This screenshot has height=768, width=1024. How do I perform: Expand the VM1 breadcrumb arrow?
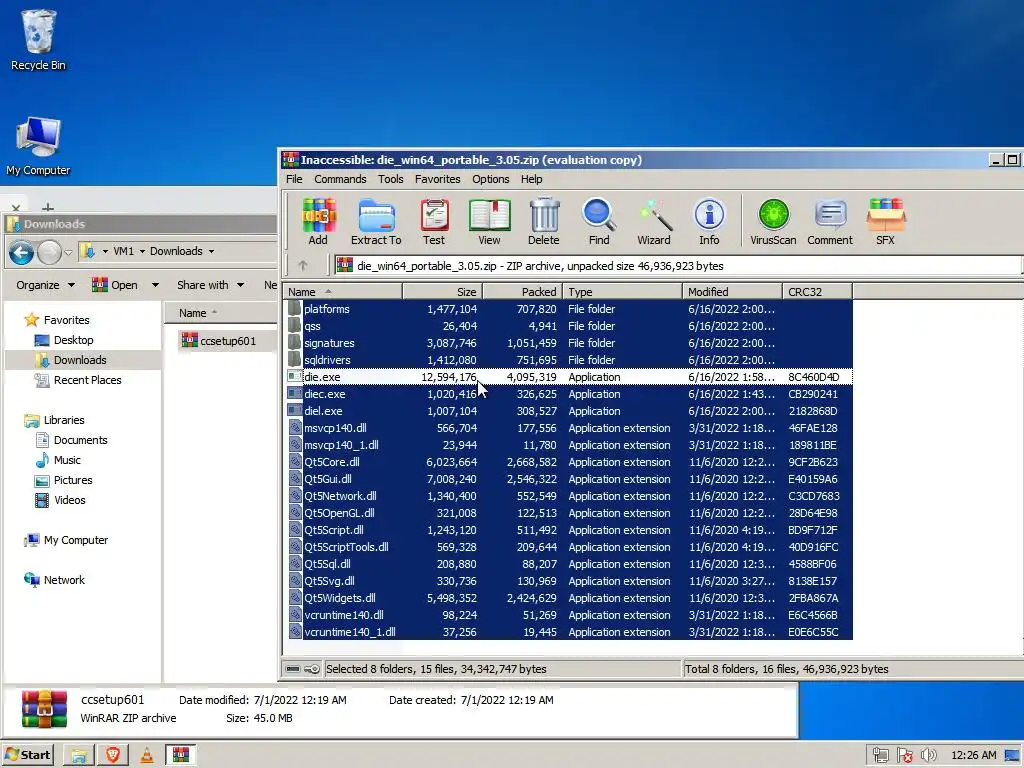pos(142,251)
